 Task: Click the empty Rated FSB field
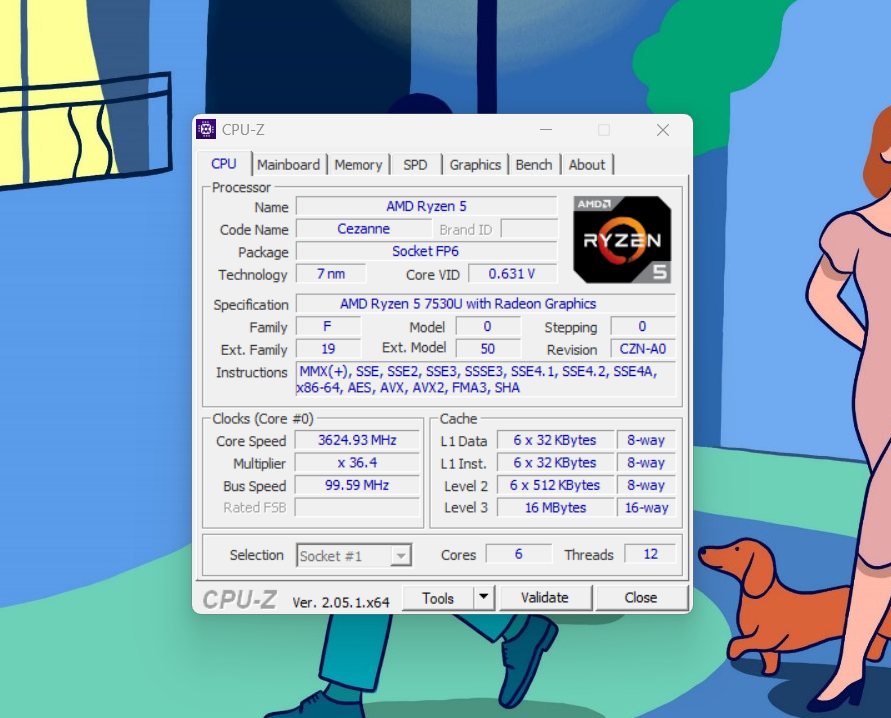357,507
